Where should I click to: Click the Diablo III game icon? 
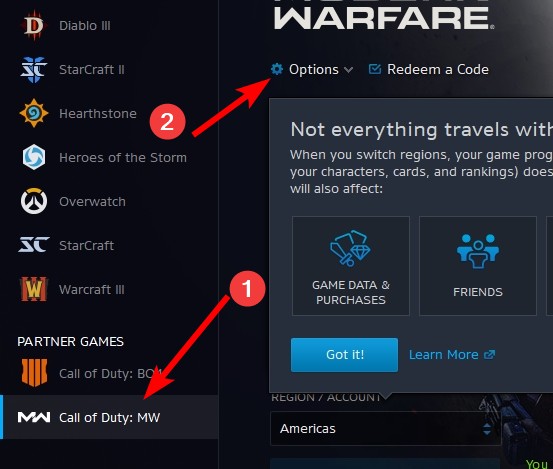34,25
